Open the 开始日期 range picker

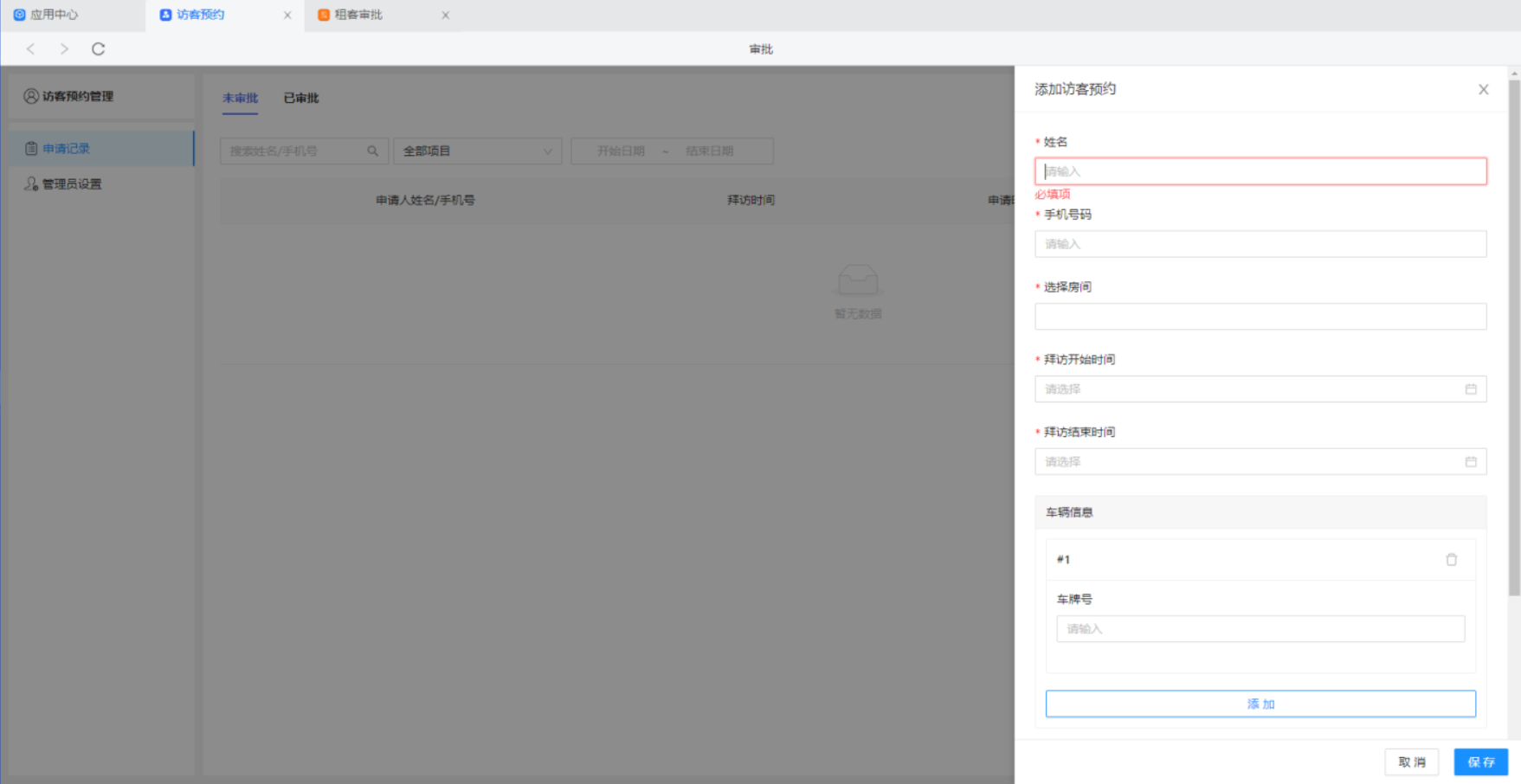[621, 151]
